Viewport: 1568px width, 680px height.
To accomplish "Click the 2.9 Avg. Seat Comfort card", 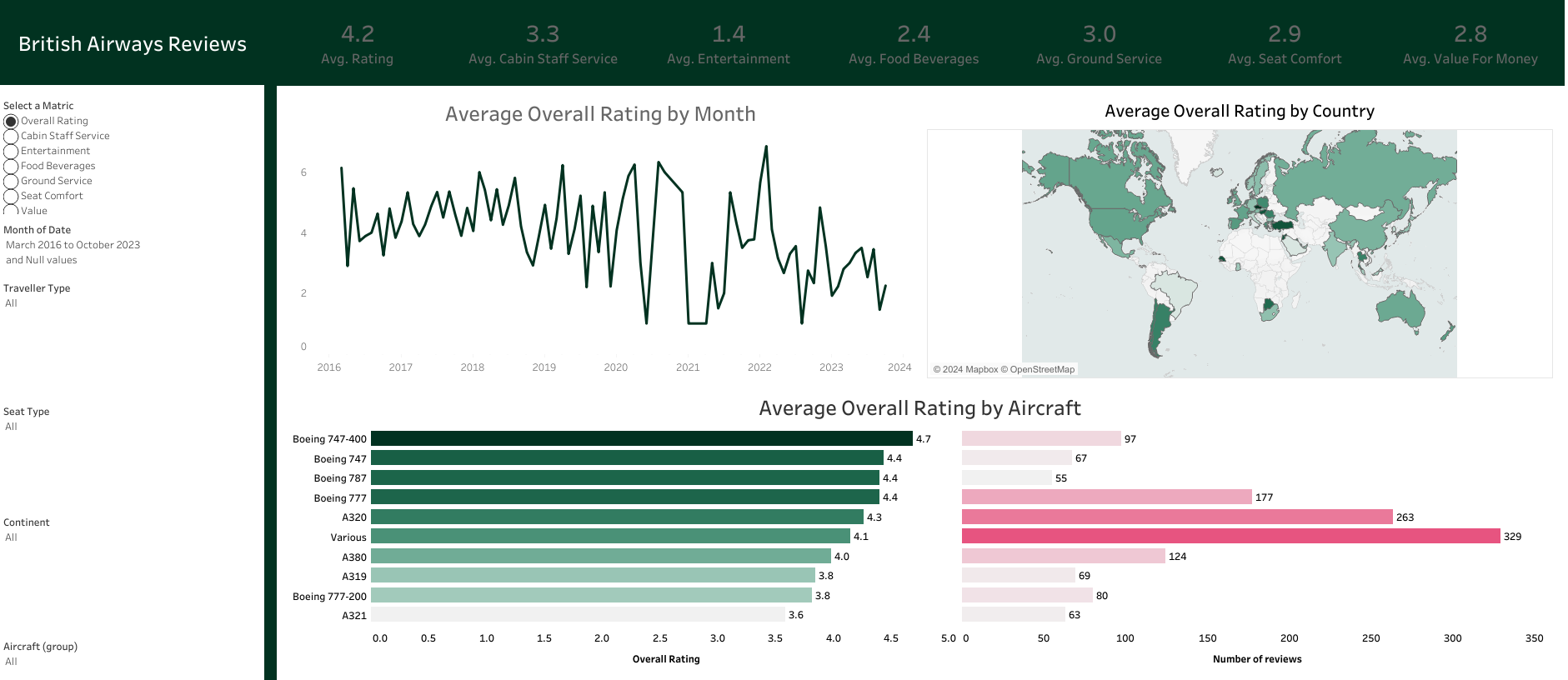I will coord(1285,44).
